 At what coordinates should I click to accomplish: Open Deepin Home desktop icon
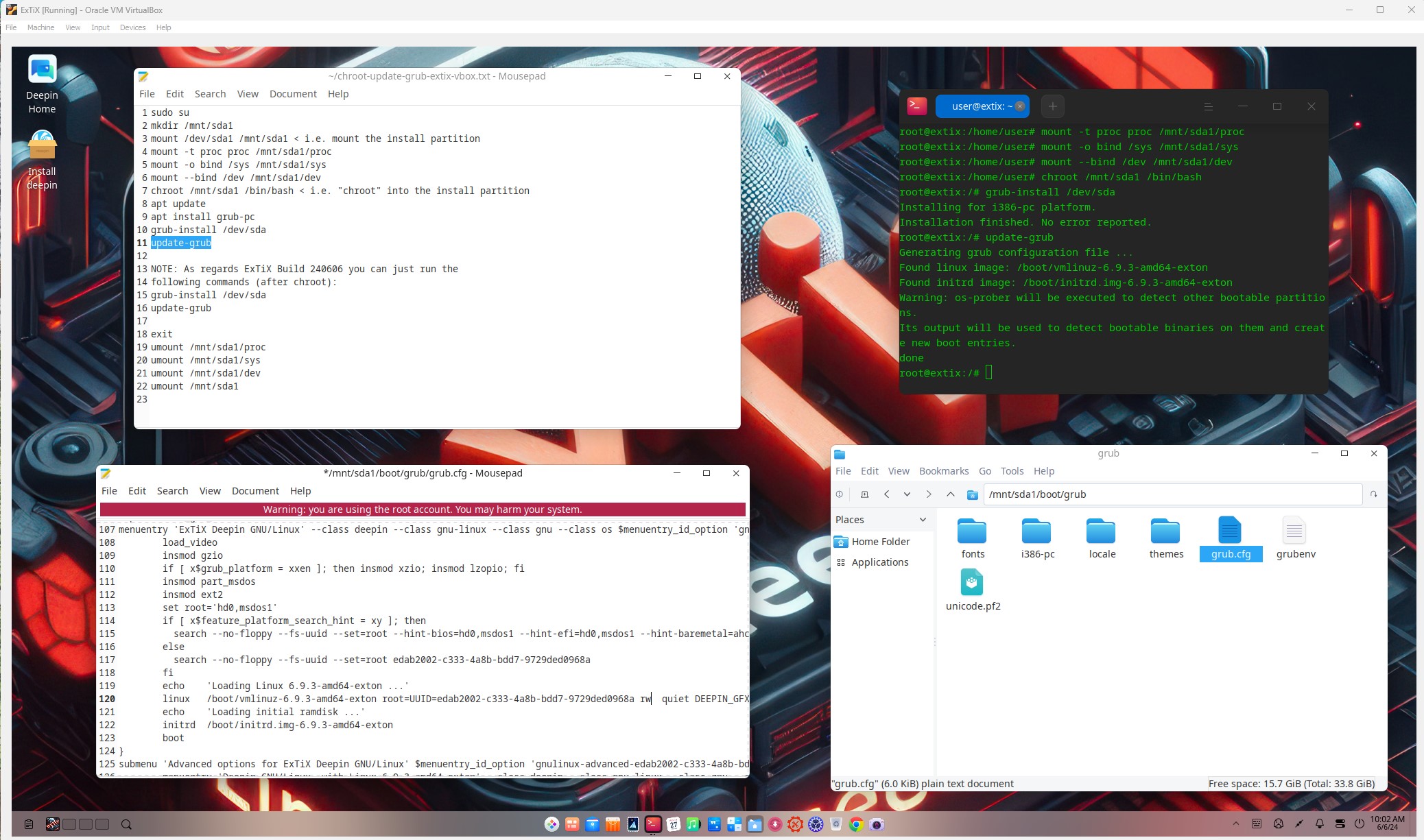click(42, 84)
